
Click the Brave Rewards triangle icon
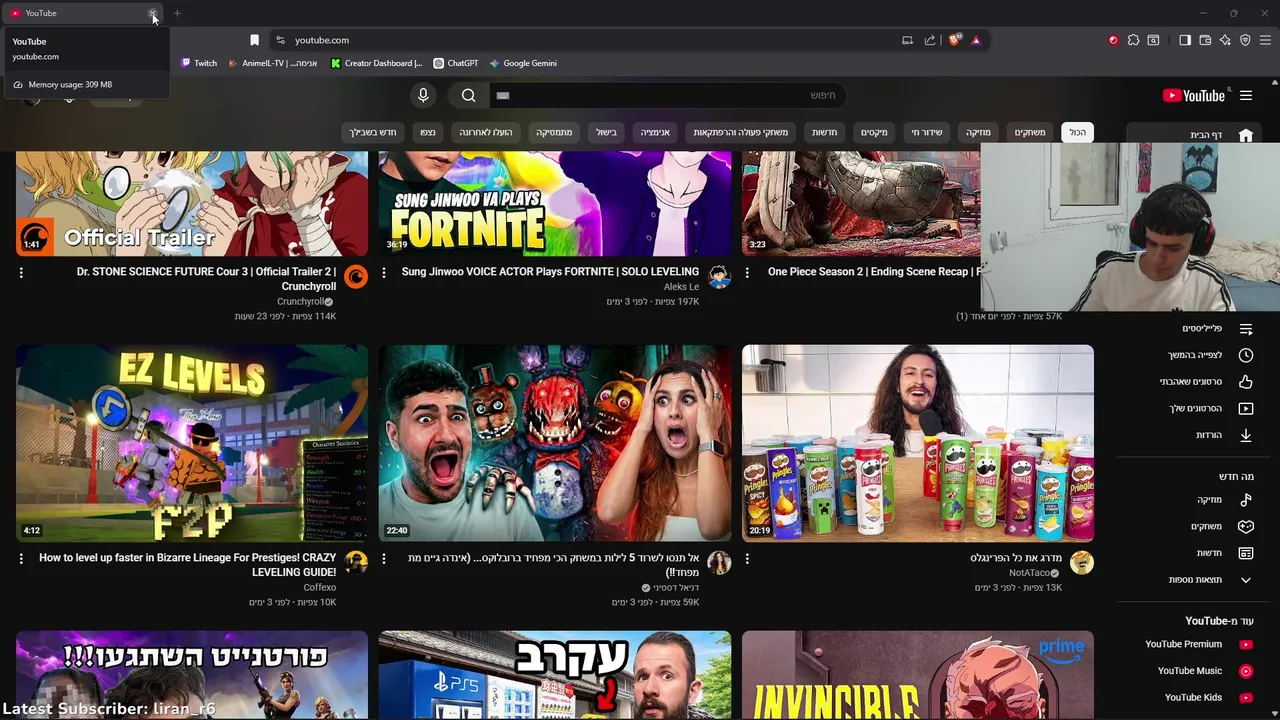976,40
